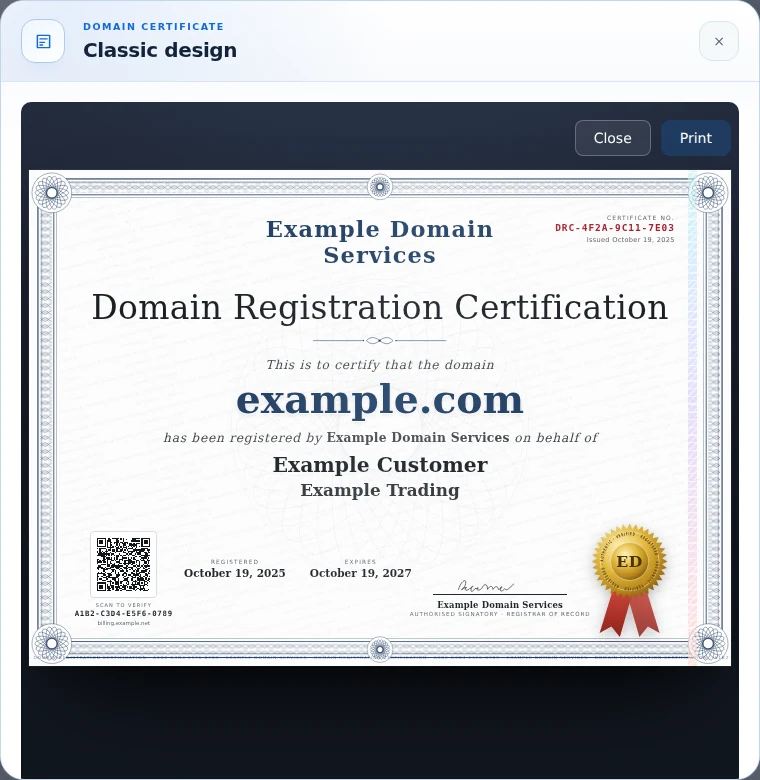Click the document icon beside Classic design
The width and height of the screenshot is (760, 780).
point(43,41)
